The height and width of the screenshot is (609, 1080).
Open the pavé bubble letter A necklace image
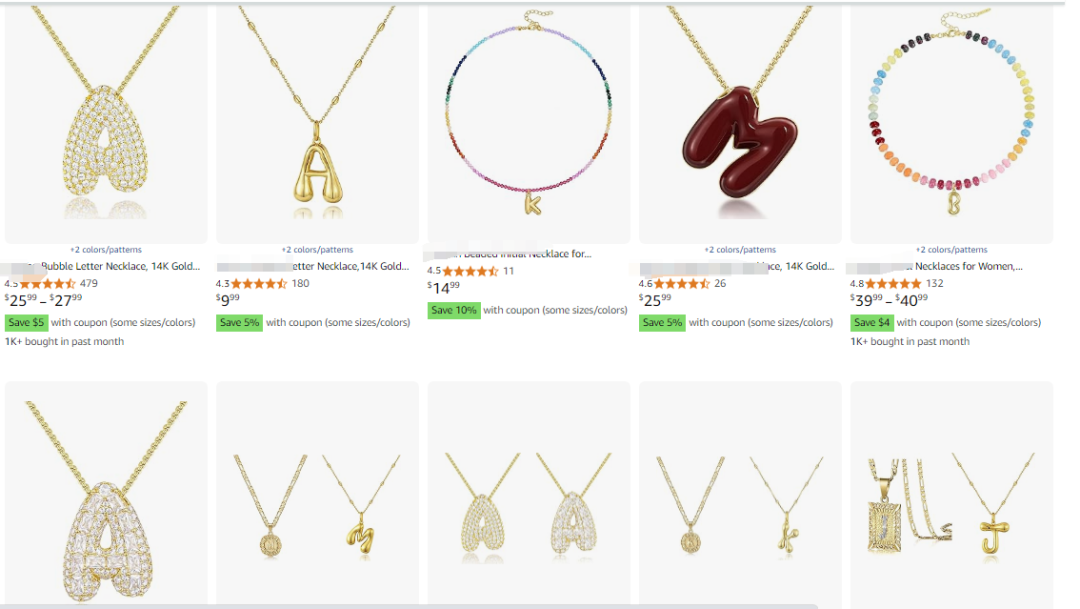(106, 123)
